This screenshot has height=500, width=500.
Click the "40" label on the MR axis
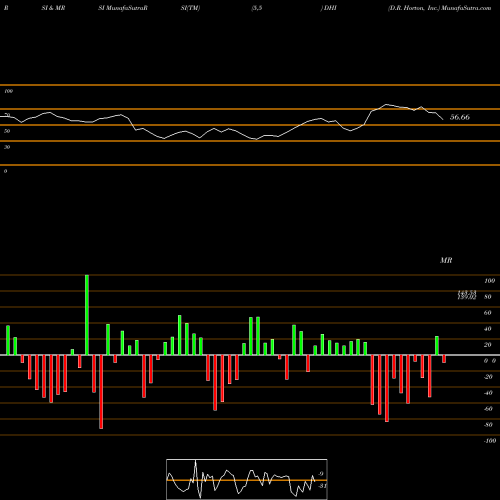point(488,329)
